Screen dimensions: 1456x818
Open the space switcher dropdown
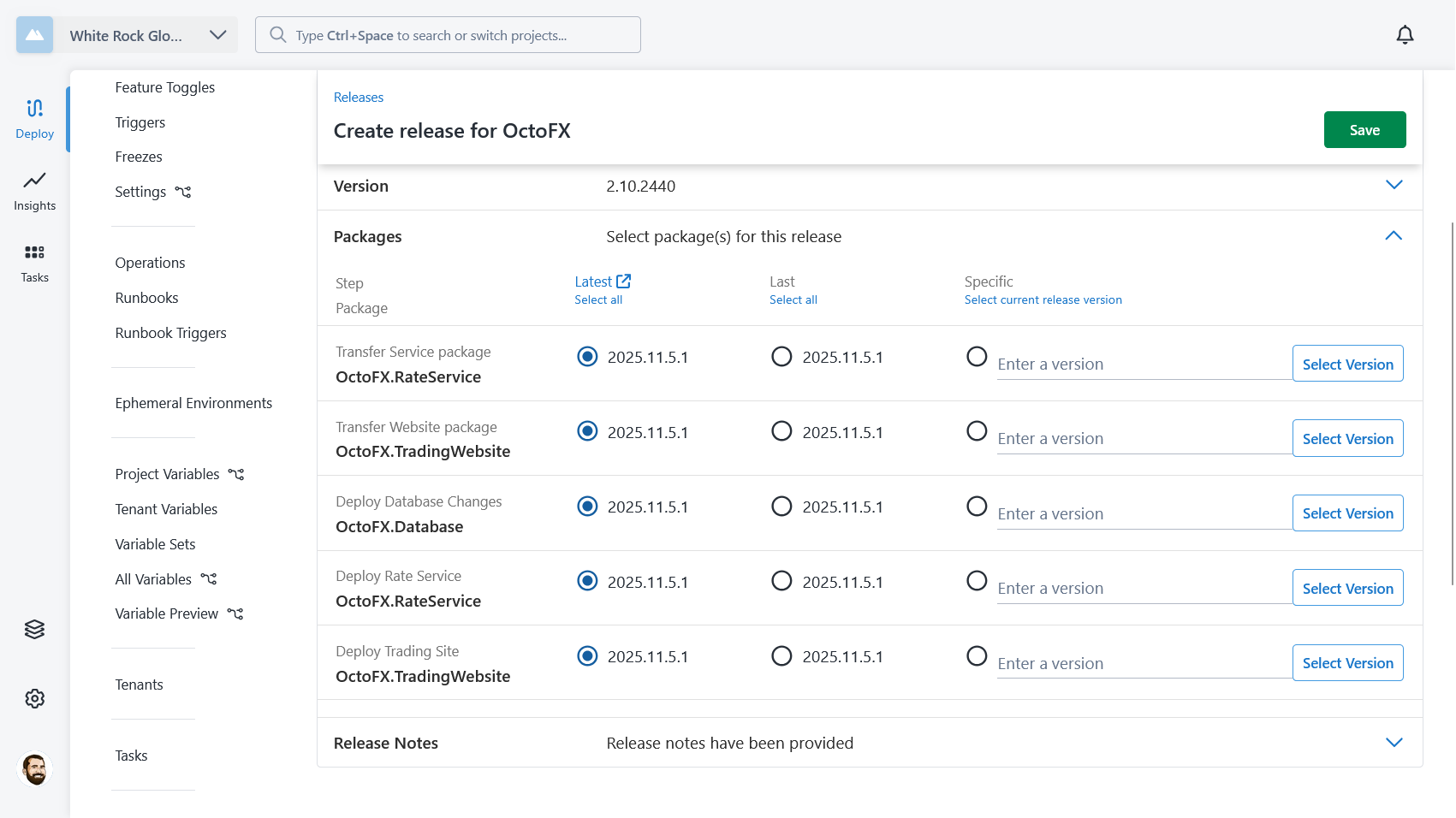[217, 35]
